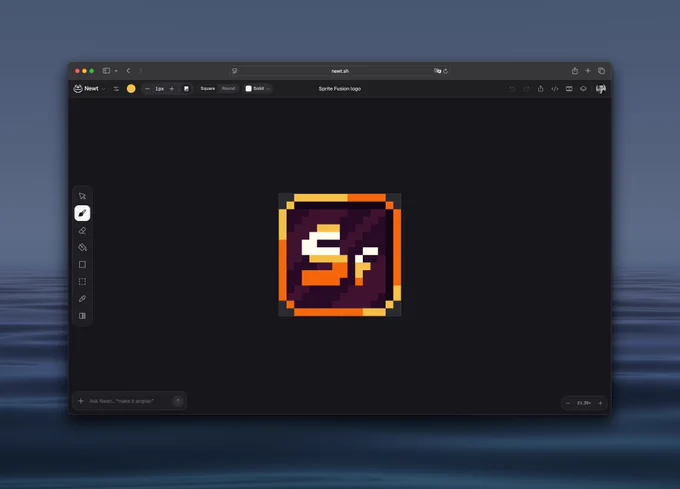The width and height of the screenshot is (680, 489).
Task: Zoom out the canvas with minus button
Action: pos(568,403)
